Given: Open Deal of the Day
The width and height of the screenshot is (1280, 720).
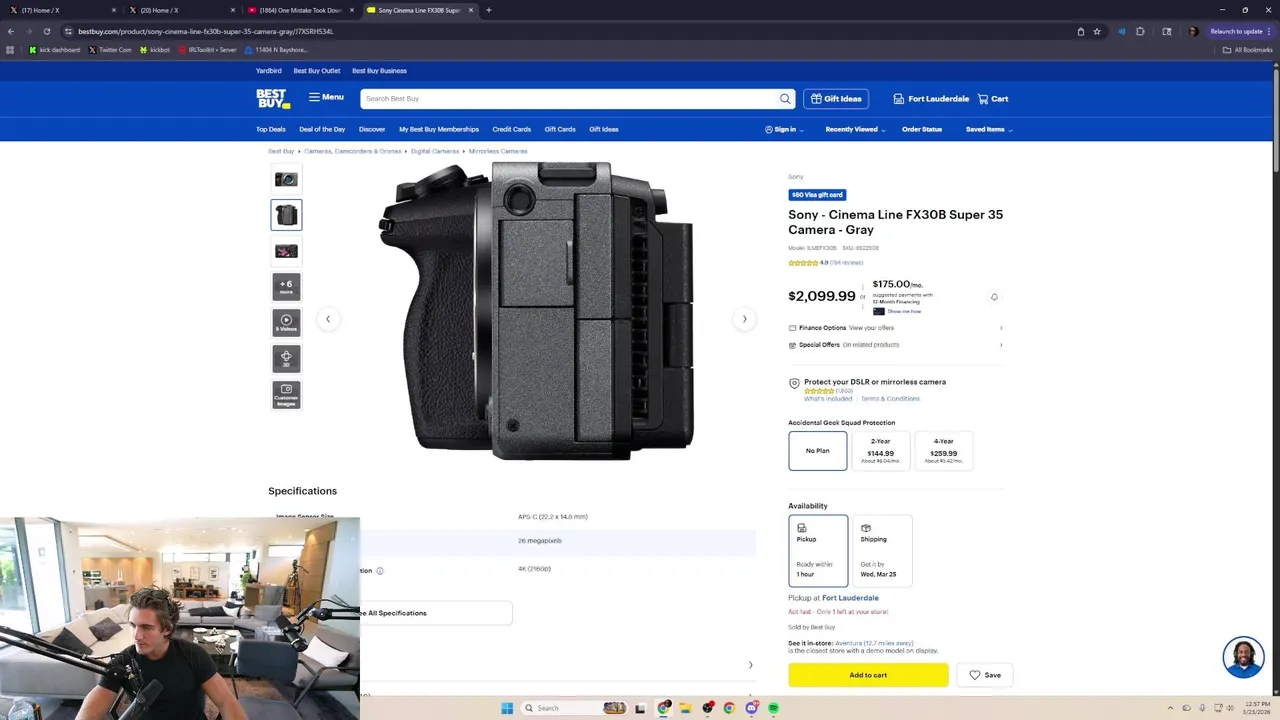Looking at the screenshot, I should tap(322, 129).
